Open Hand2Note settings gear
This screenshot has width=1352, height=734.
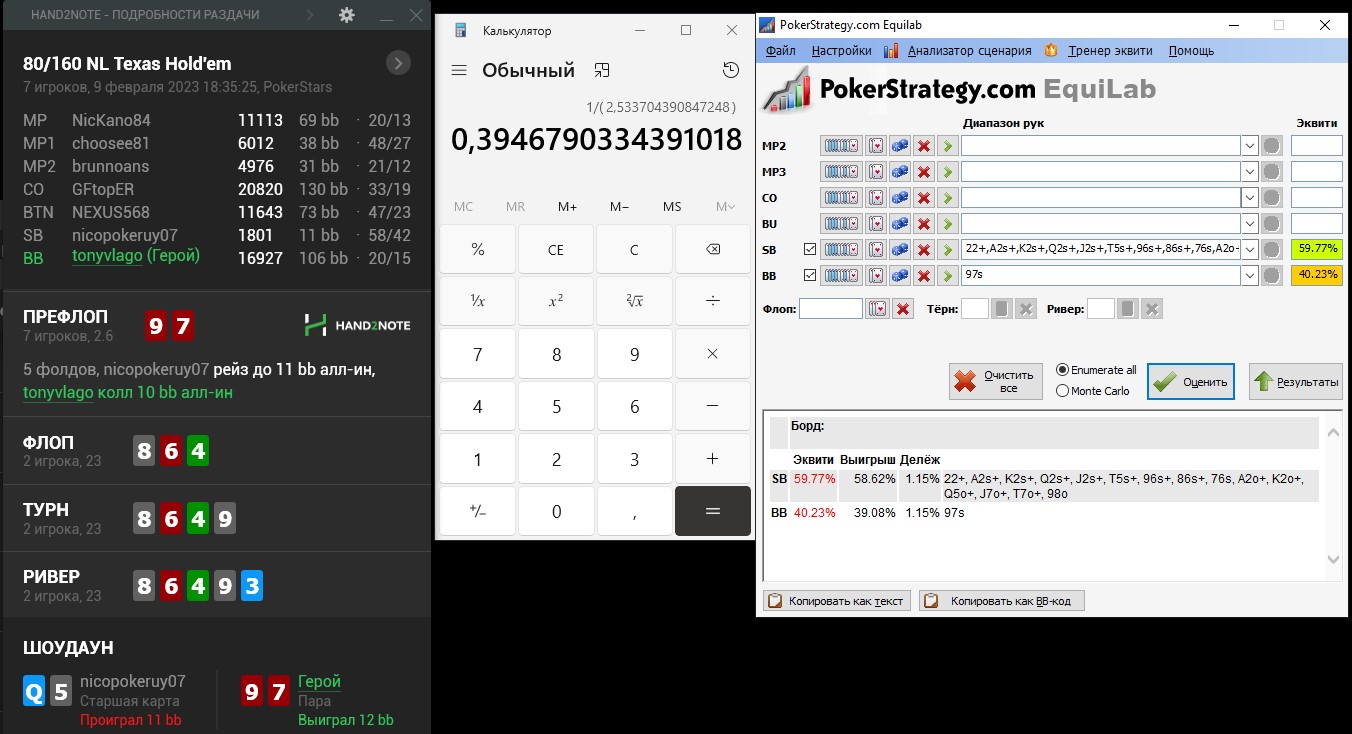tap(347, 15)
